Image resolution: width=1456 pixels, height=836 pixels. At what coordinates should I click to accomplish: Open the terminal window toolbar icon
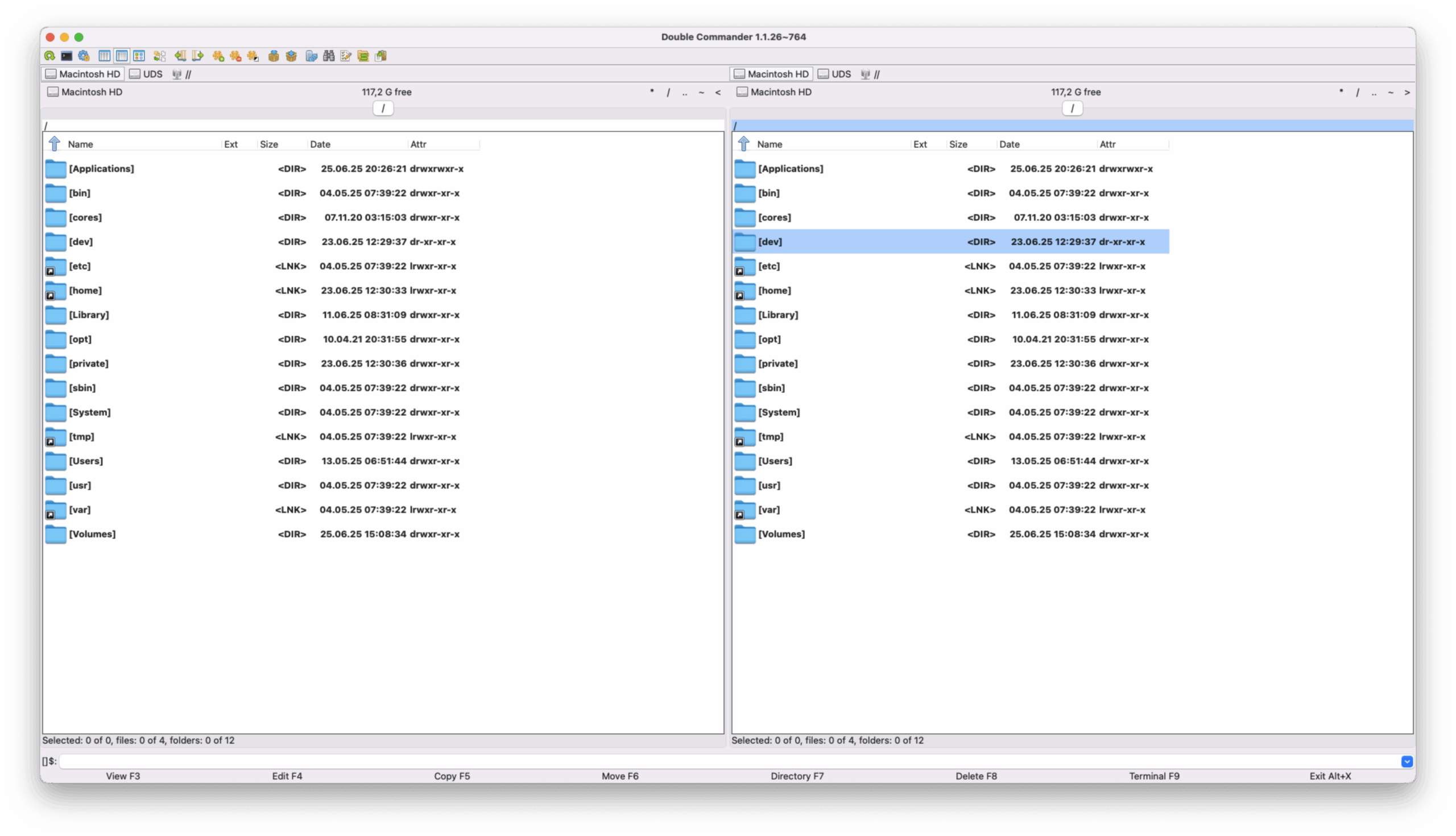pos(67,56)
